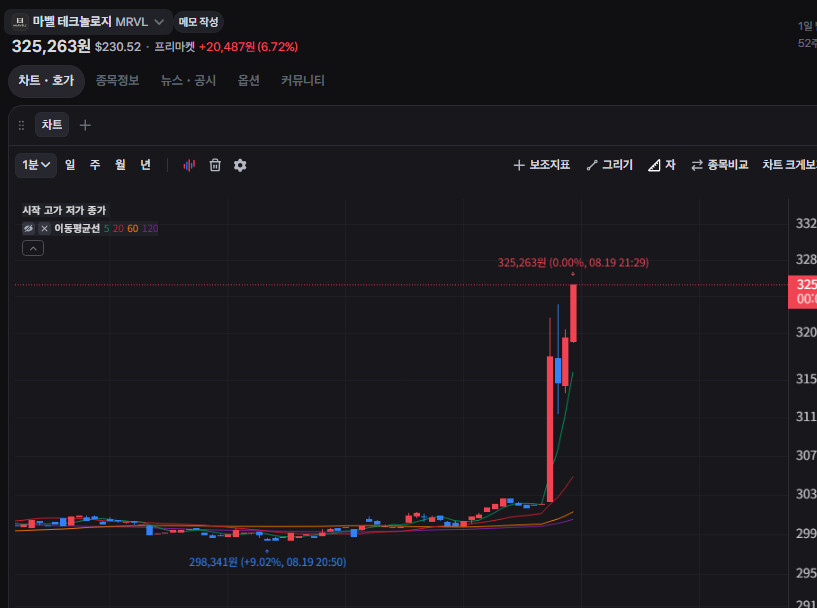Open the 종목정보 tab

click(x=117, y=81)
